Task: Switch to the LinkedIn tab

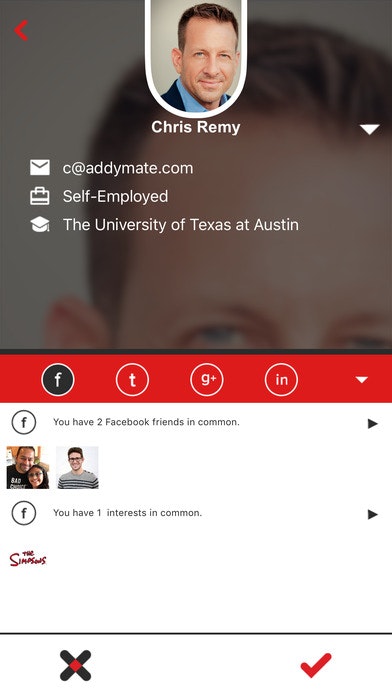Action: tap(281, 380)
